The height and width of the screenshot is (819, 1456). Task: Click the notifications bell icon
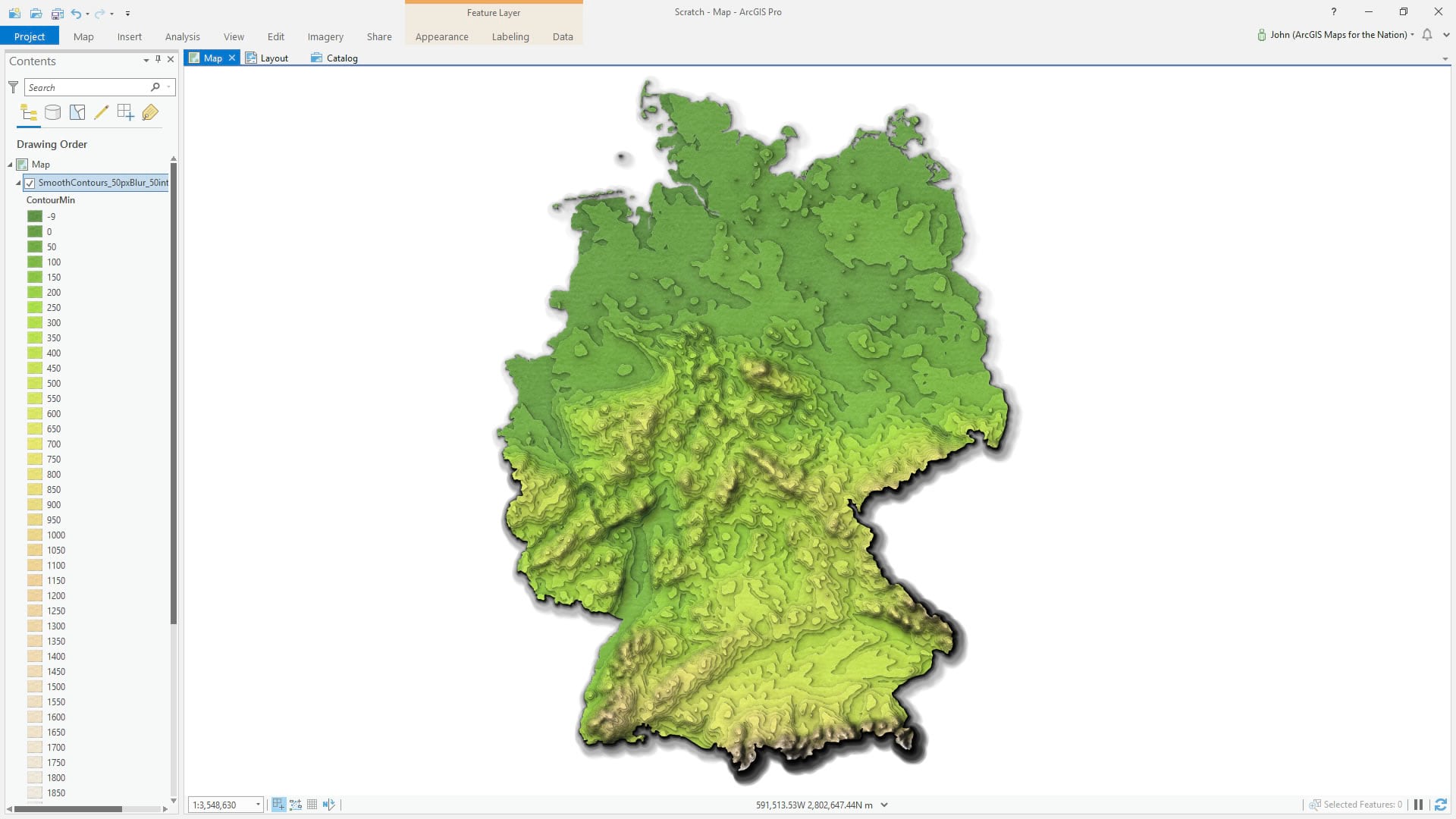tap(1427, 35)
